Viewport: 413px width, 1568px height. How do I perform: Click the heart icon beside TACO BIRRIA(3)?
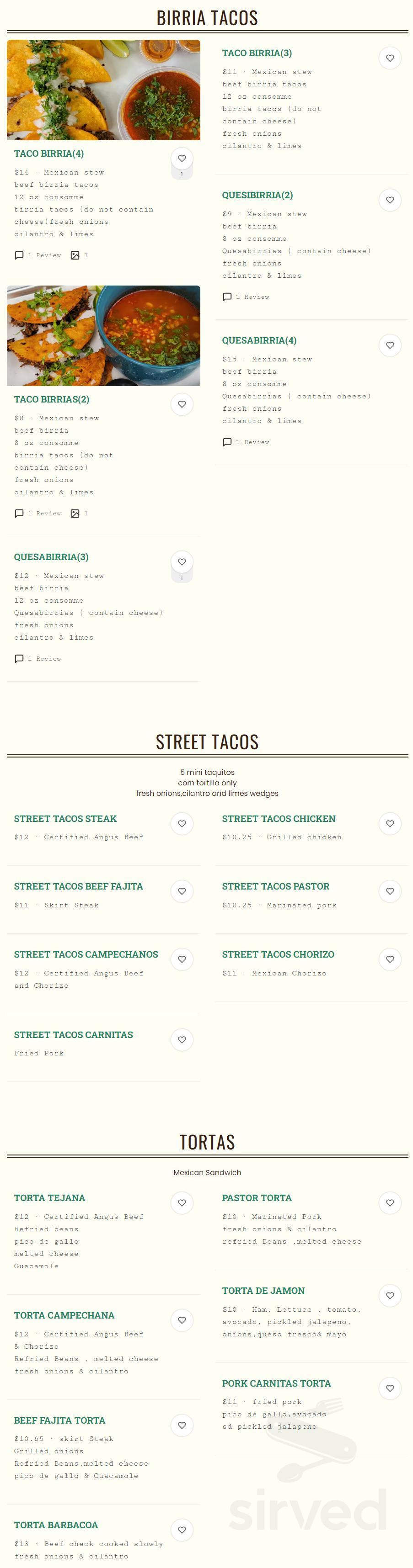pos(390,58)
